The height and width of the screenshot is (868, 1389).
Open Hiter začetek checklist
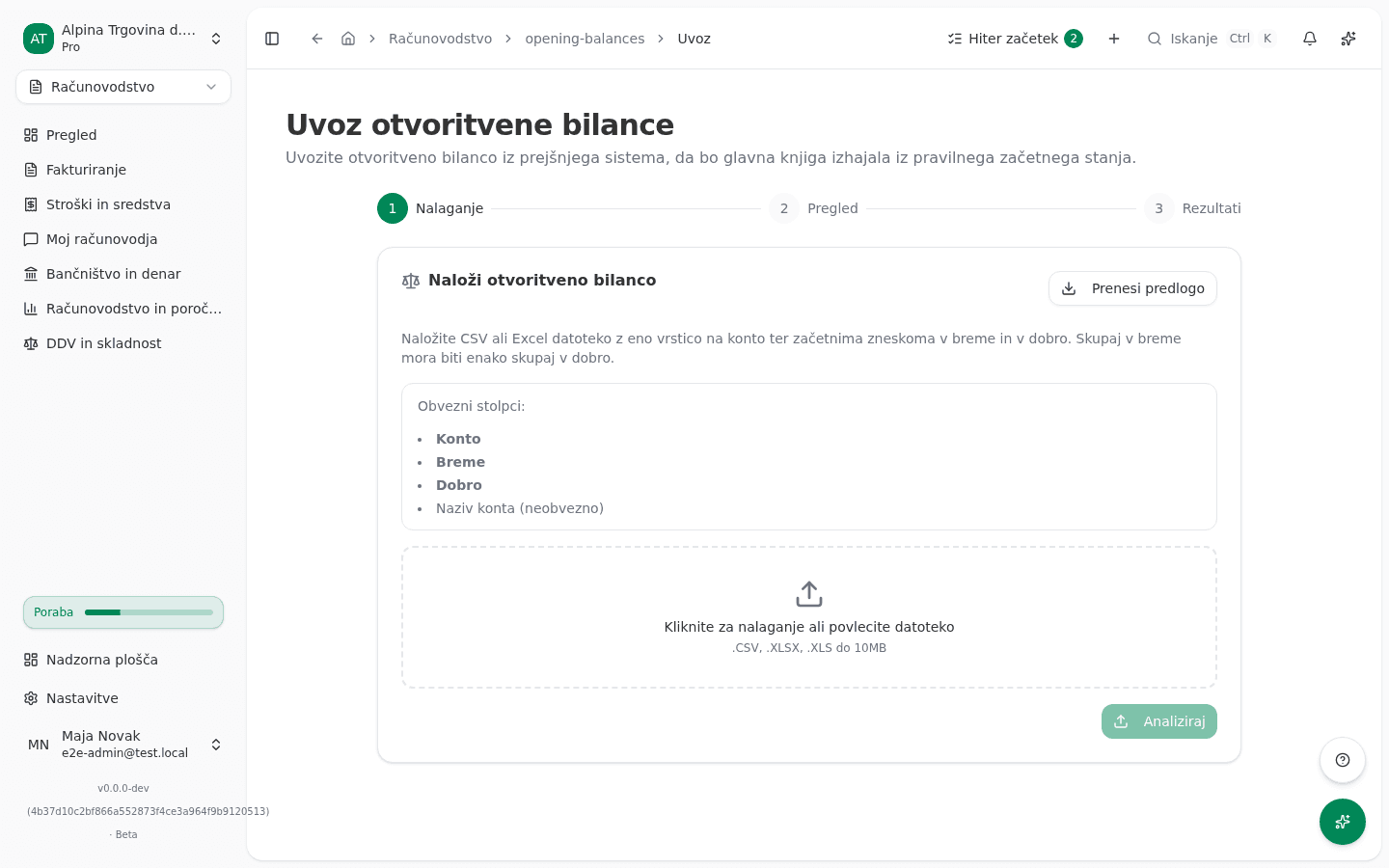1015,39
